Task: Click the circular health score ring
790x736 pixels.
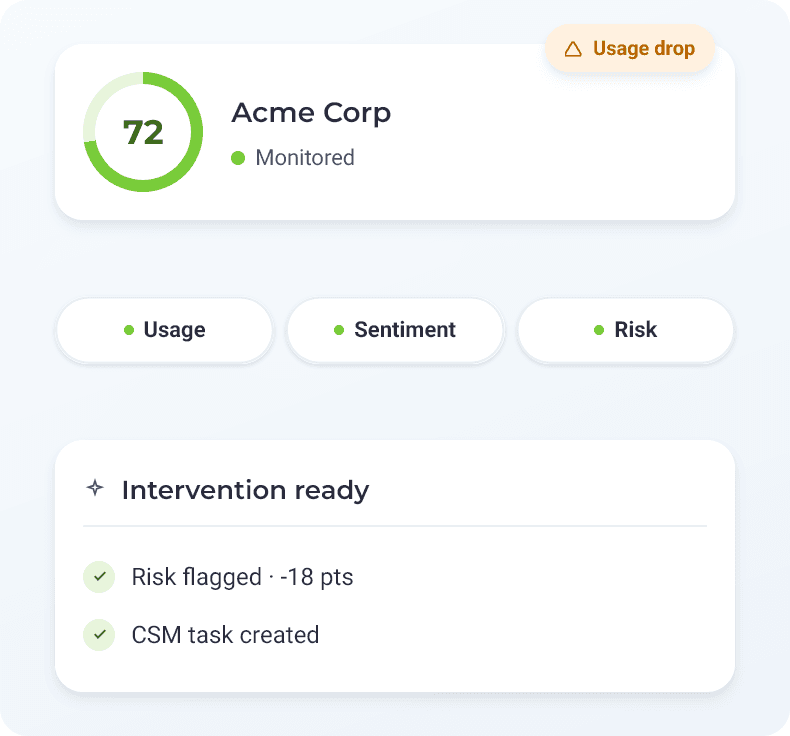Action: (x=143, y=132)
